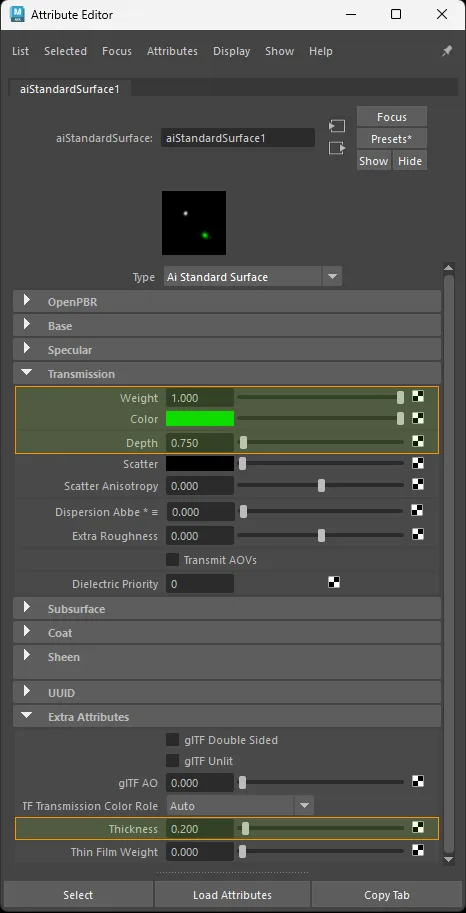466x913 pixels.
Task: Expand the Specular section
Action: [x=27, y=348]
